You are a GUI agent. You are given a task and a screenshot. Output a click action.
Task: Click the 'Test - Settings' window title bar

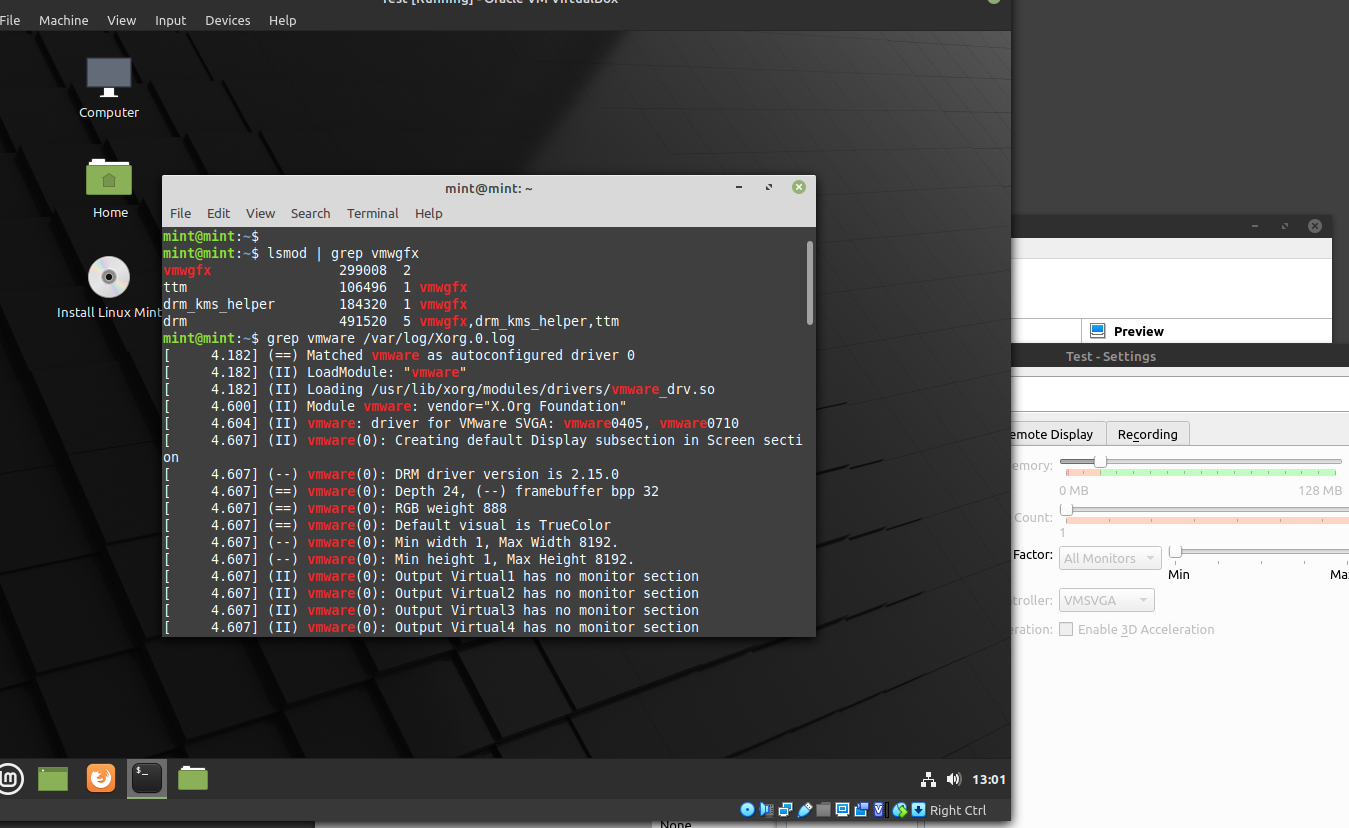pyautogui.click(x=1180, y=356)
